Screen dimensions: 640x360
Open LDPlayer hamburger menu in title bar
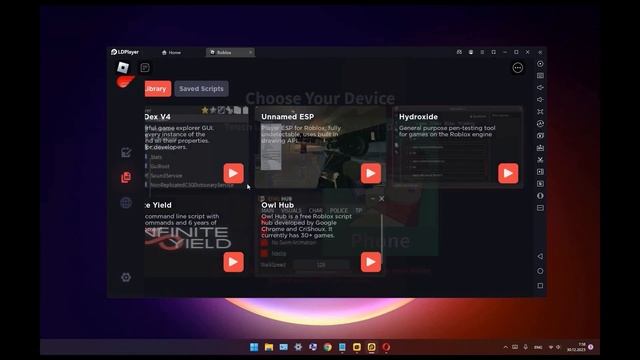(482, 52)
